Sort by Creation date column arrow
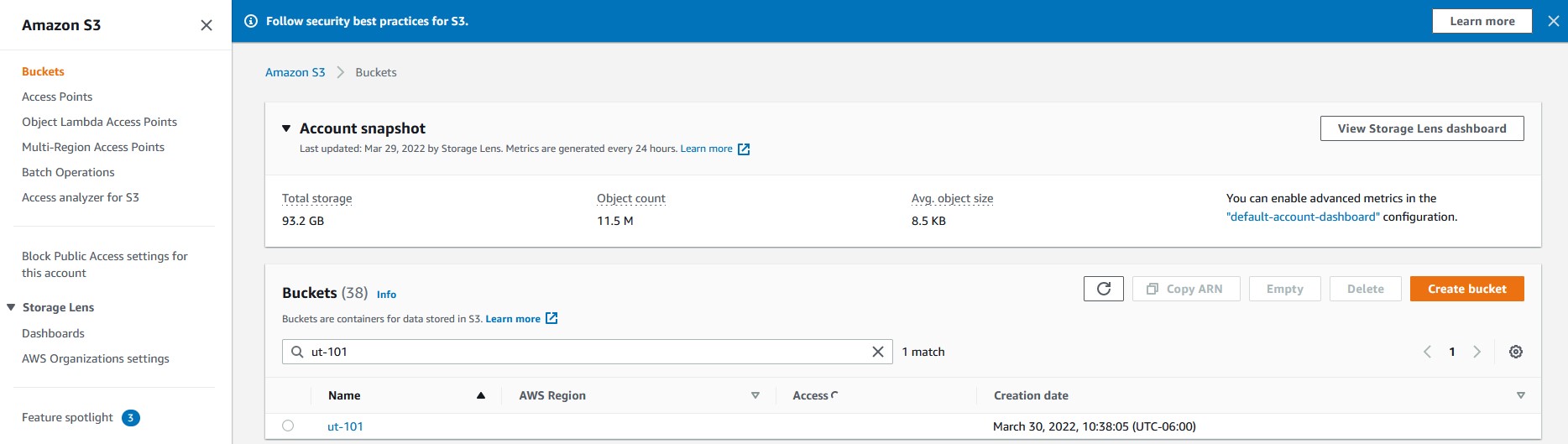This screenshot has width=1568, height=444. click(1521, 395)
